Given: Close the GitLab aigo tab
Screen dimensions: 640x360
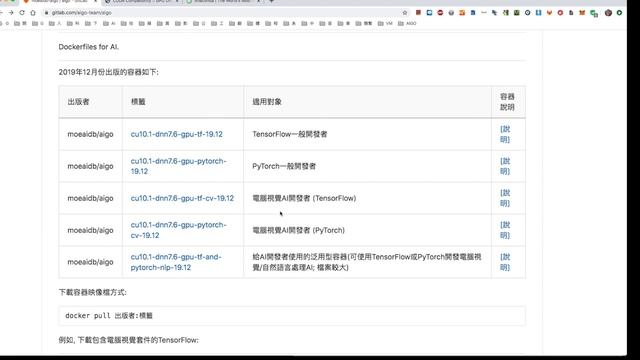Looking at the screenshot, I should point(95,2).
